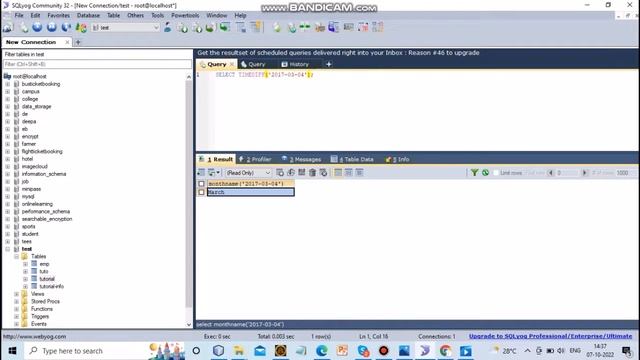Click cancel changes icon after trash icon
The height and width of the screenshot is (360, 640).
(323, 173)
